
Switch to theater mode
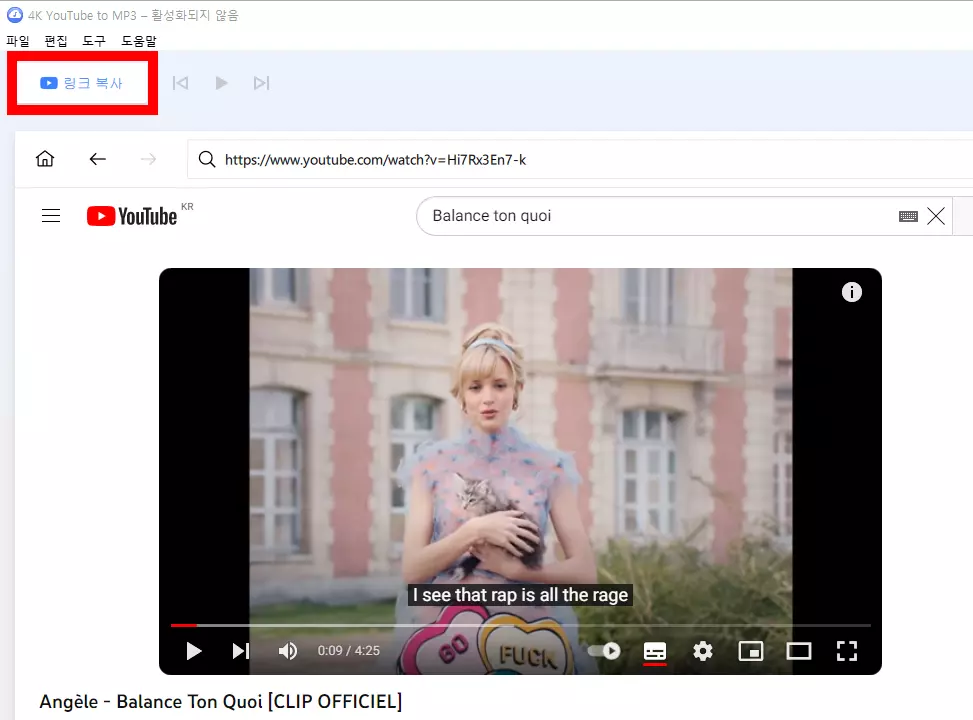tap(799, 651)
